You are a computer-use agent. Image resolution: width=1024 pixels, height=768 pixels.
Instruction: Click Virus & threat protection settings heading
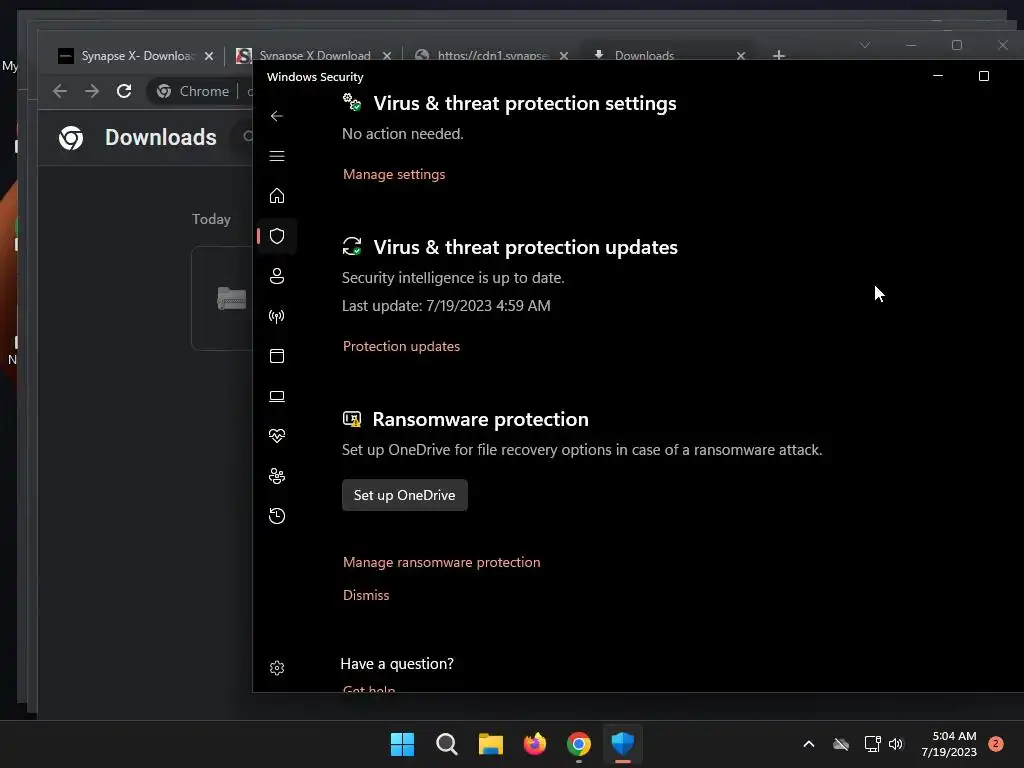tap(524, 103)
